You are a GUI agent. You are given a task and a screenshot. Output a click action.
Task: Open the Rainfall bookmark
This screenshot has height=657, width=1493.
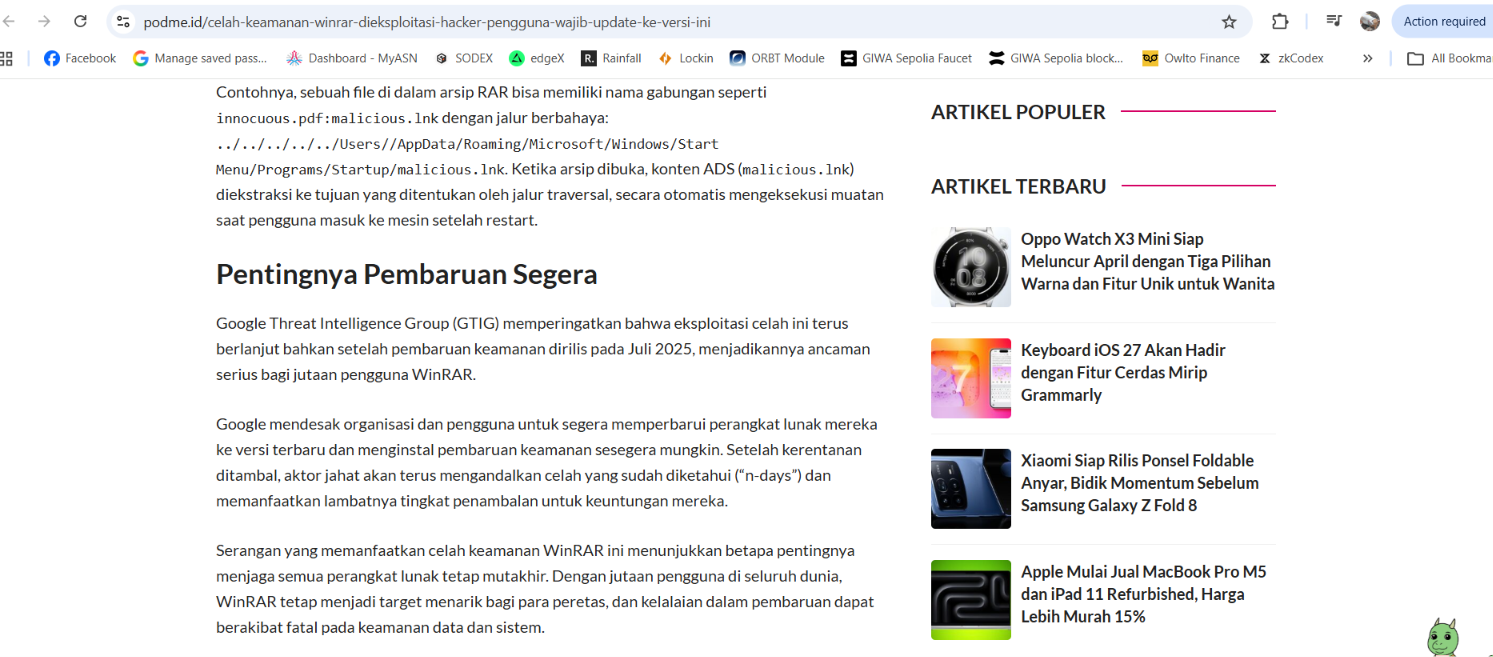coord(611,58)
